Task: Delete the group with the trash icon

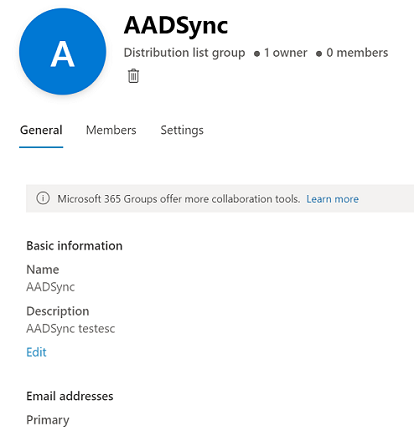Action: pyautogui.click(x=133, y=76)
